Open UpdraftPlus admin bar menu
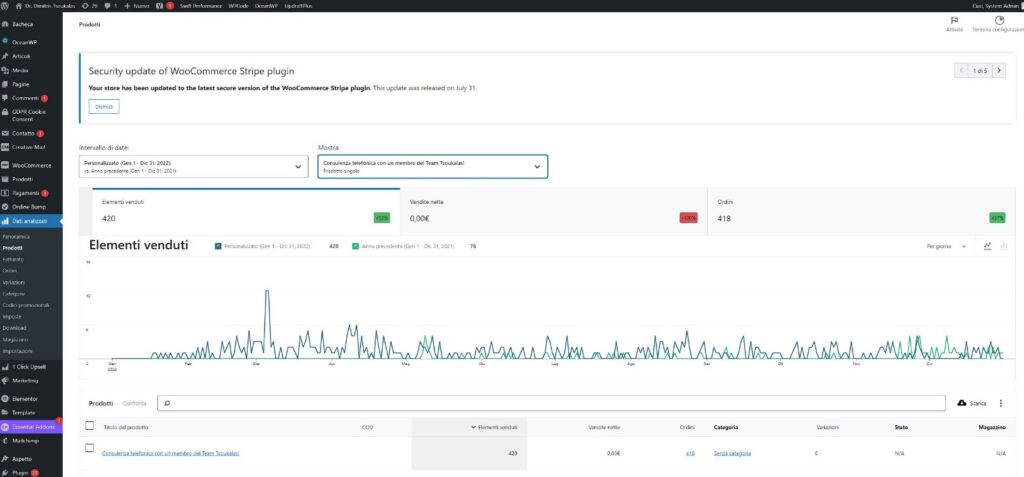 300,5
